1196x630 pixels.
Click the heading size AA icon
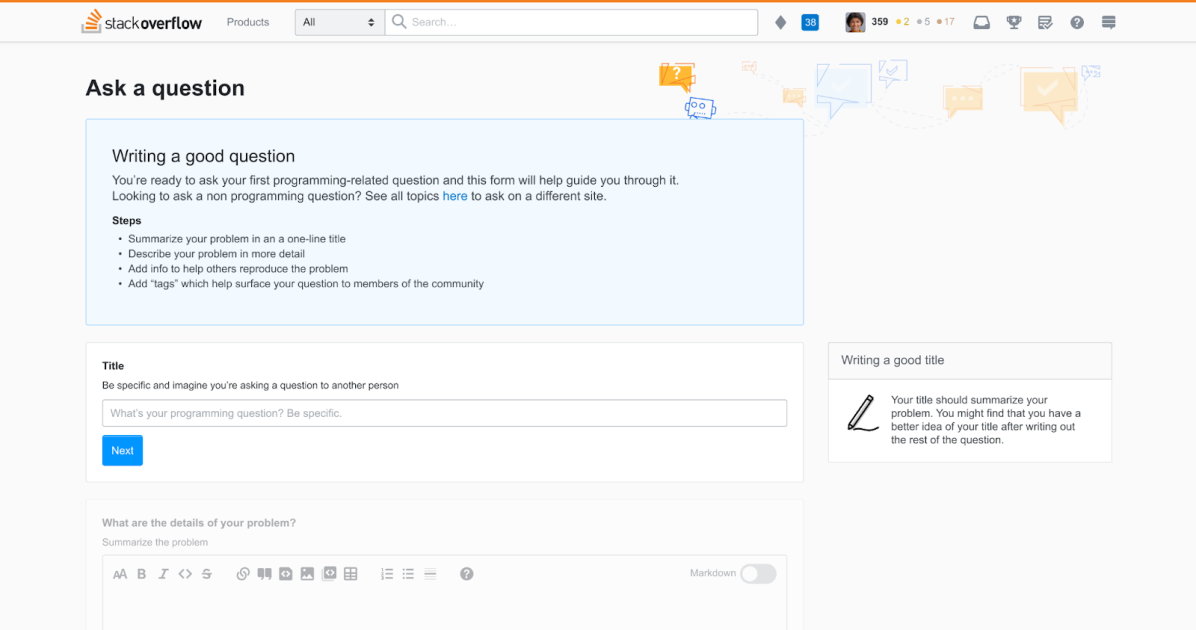coord(120,574)
